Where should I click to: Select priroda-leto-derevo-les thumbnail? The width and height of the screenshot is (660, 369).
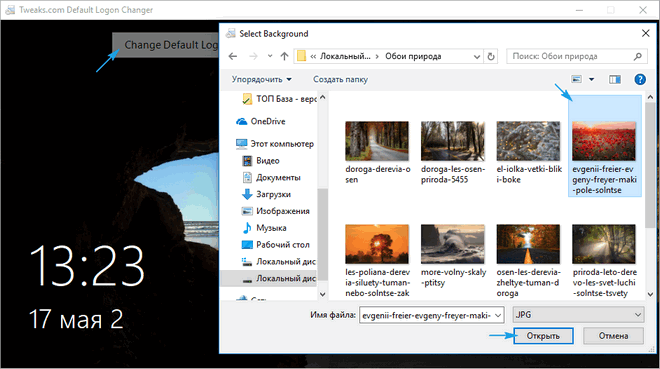[604, 244]
